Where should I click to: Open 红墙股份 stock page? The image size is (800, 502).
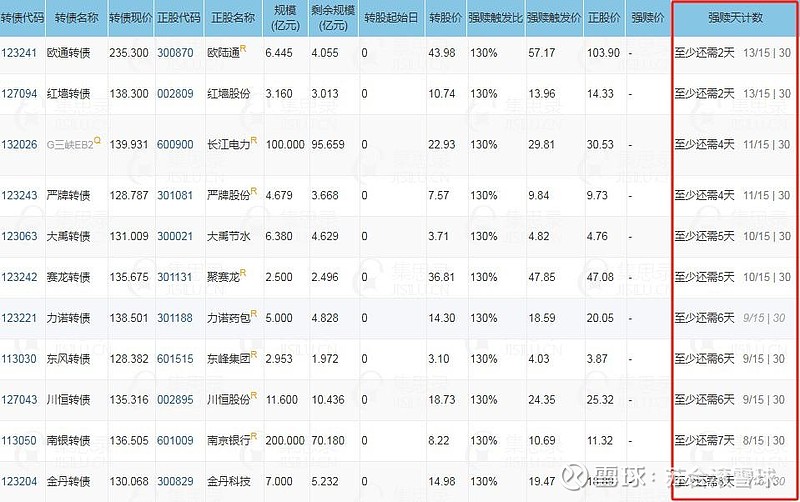click(x=229, y=94)
